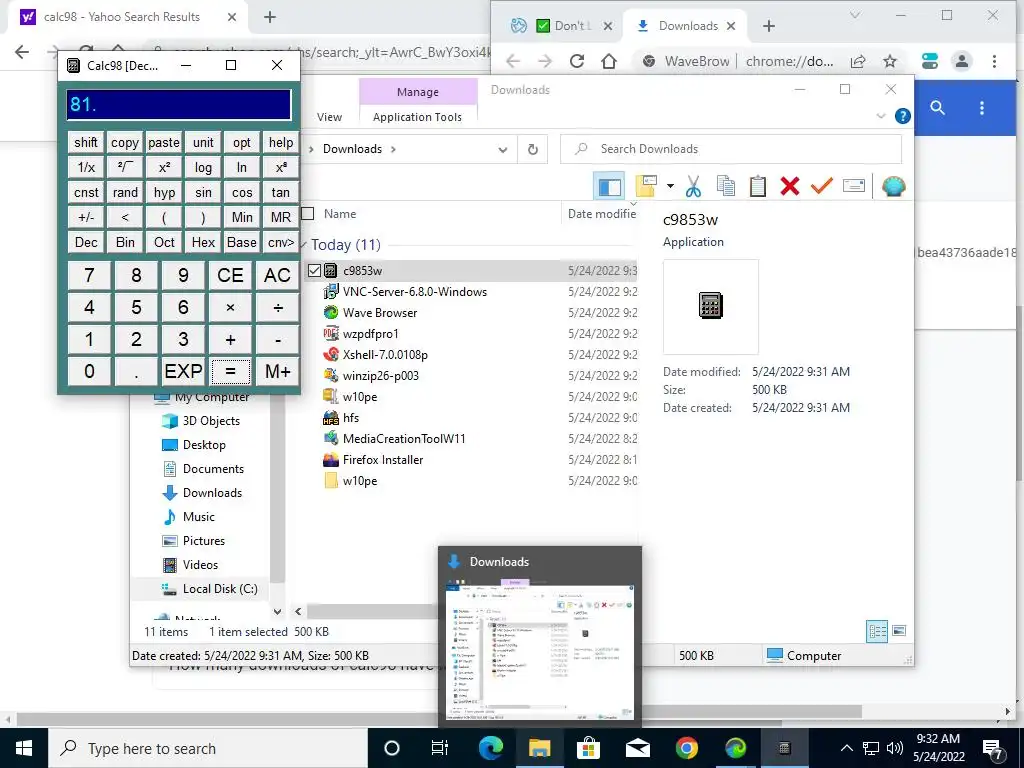Switch to large icons view in status bar

(899, 631)
